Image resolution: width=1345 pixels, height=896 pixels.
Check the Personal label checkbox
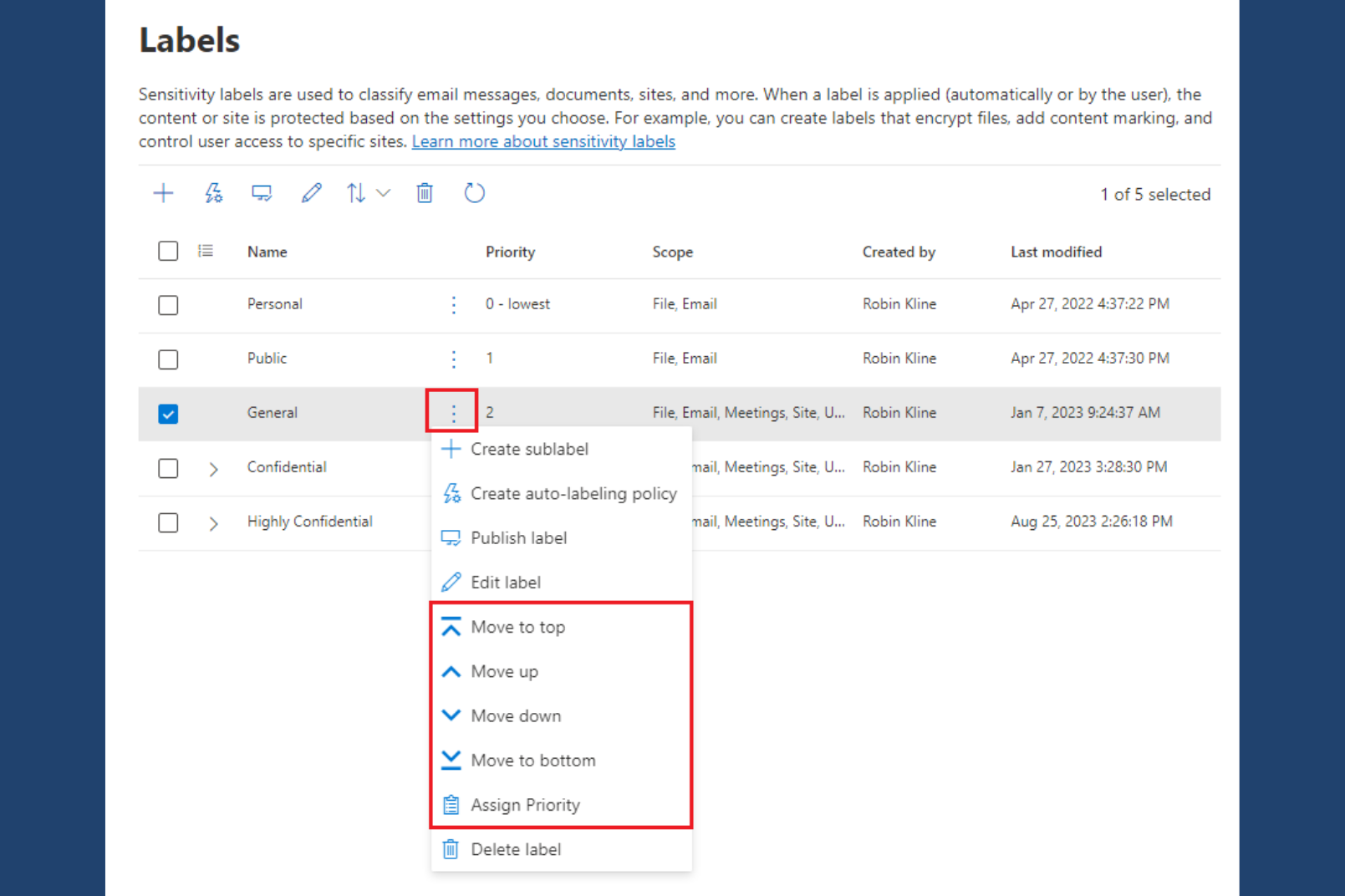[x=168, y=305]
